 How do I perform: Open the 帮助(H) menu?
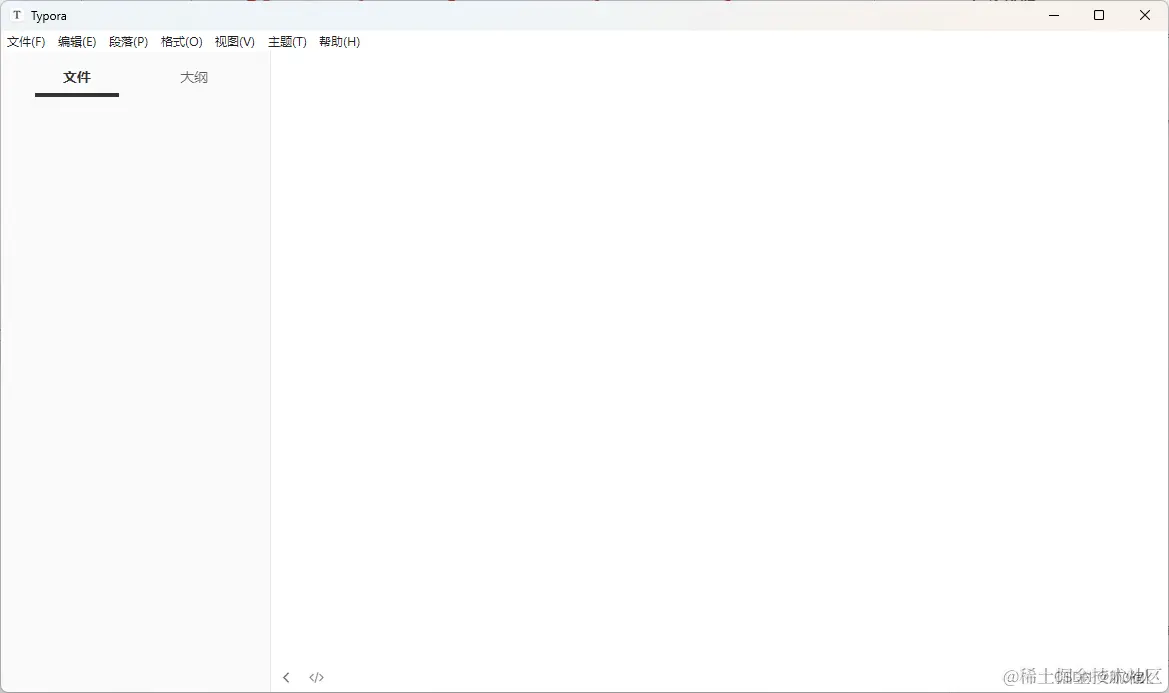pyautogui.click(x=339, y=42)
